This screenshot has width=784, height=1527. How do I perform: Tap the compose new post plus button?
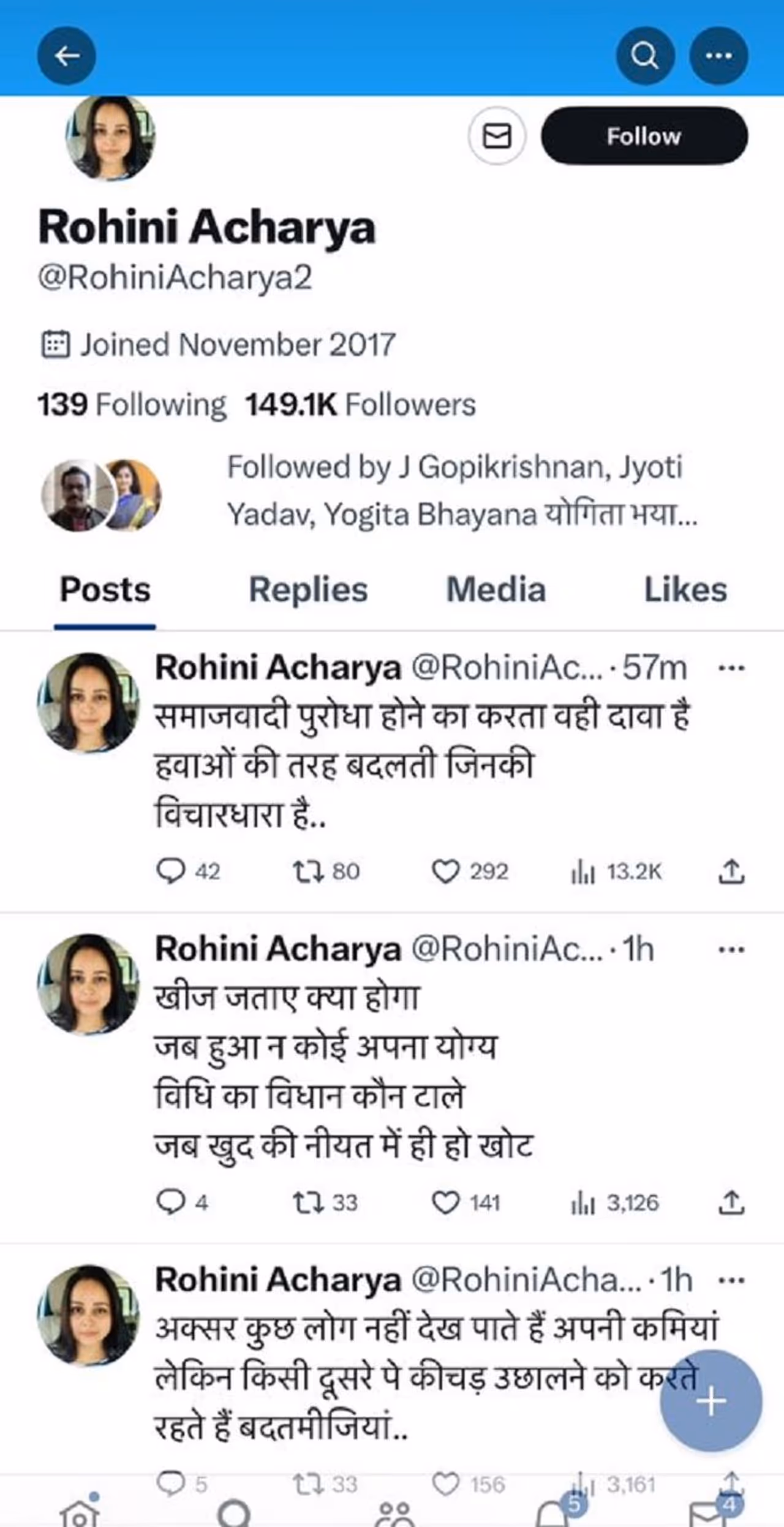710,1401
